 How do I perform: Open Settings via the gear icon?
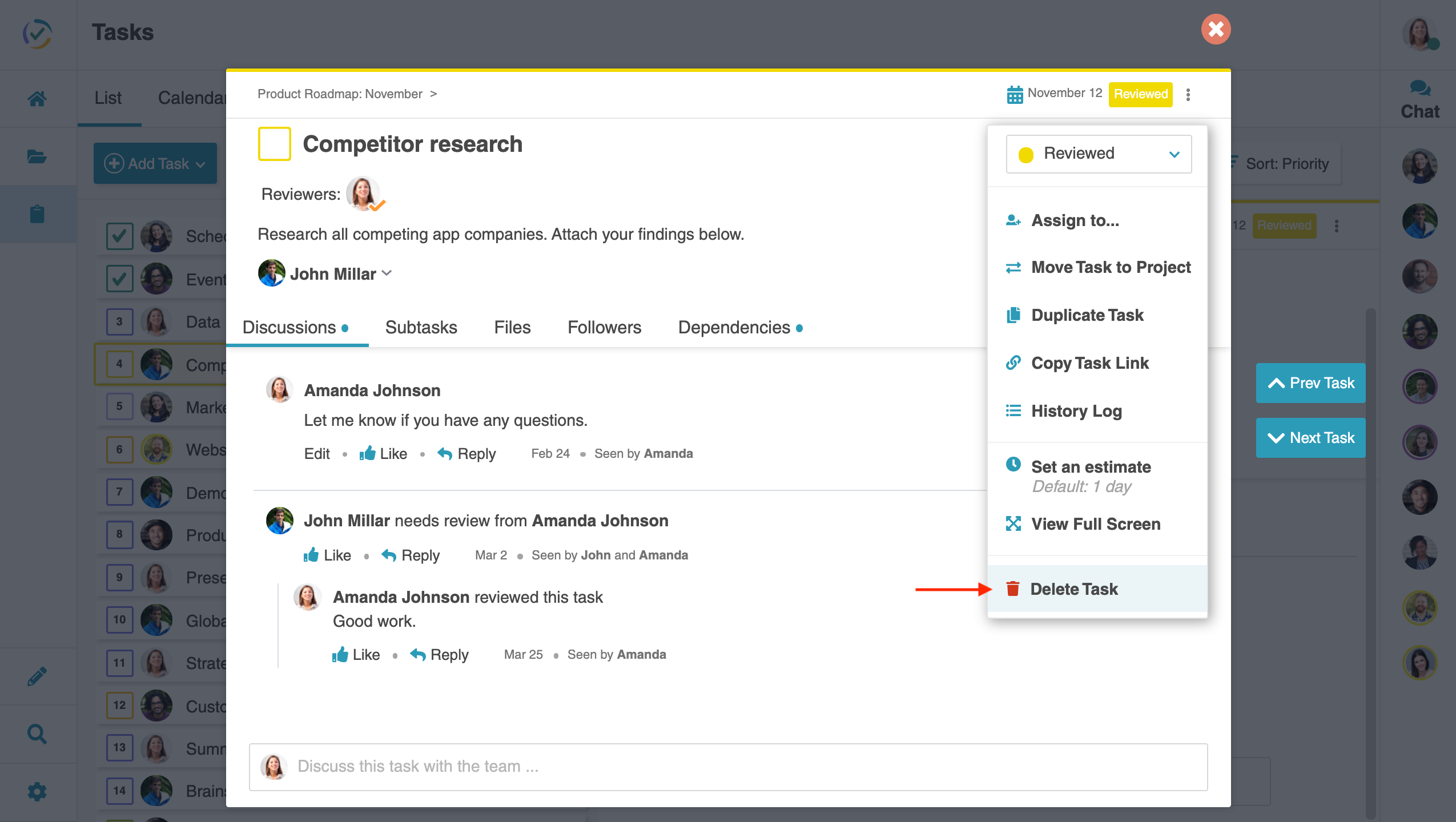coord(38,792)
